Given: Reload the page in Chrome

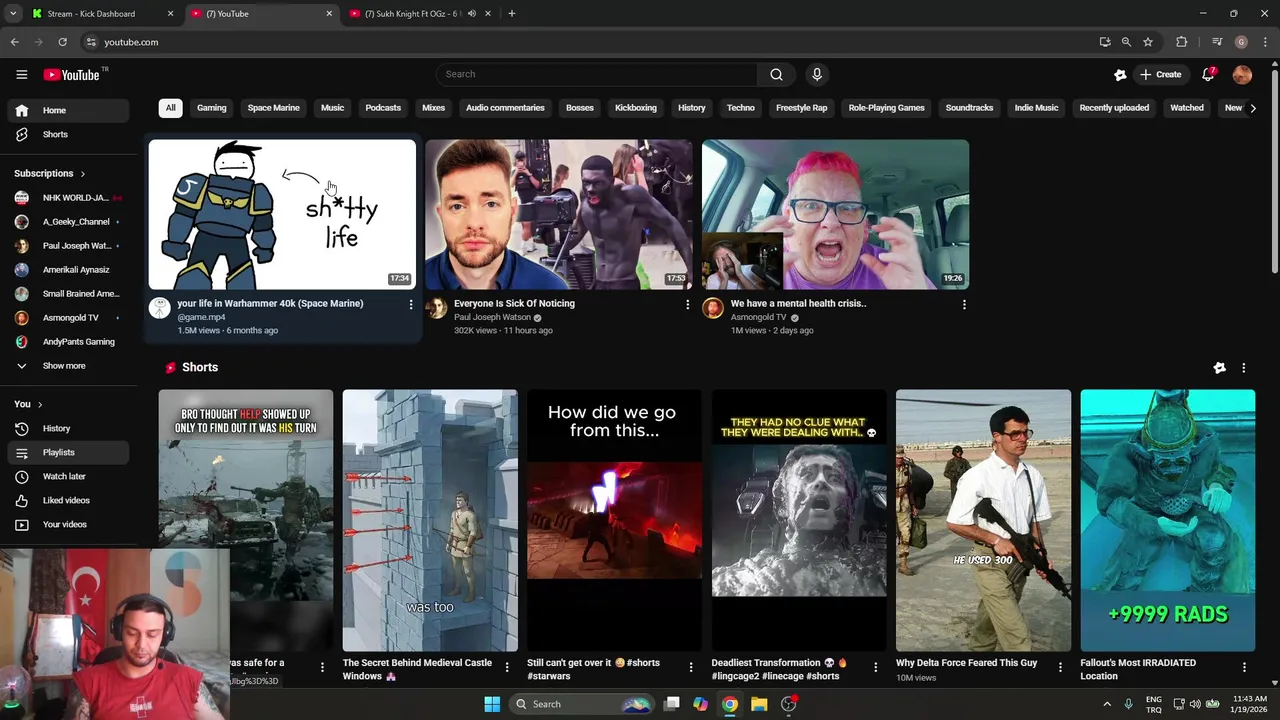Looking at the screenshot, I should coord(62,42).
